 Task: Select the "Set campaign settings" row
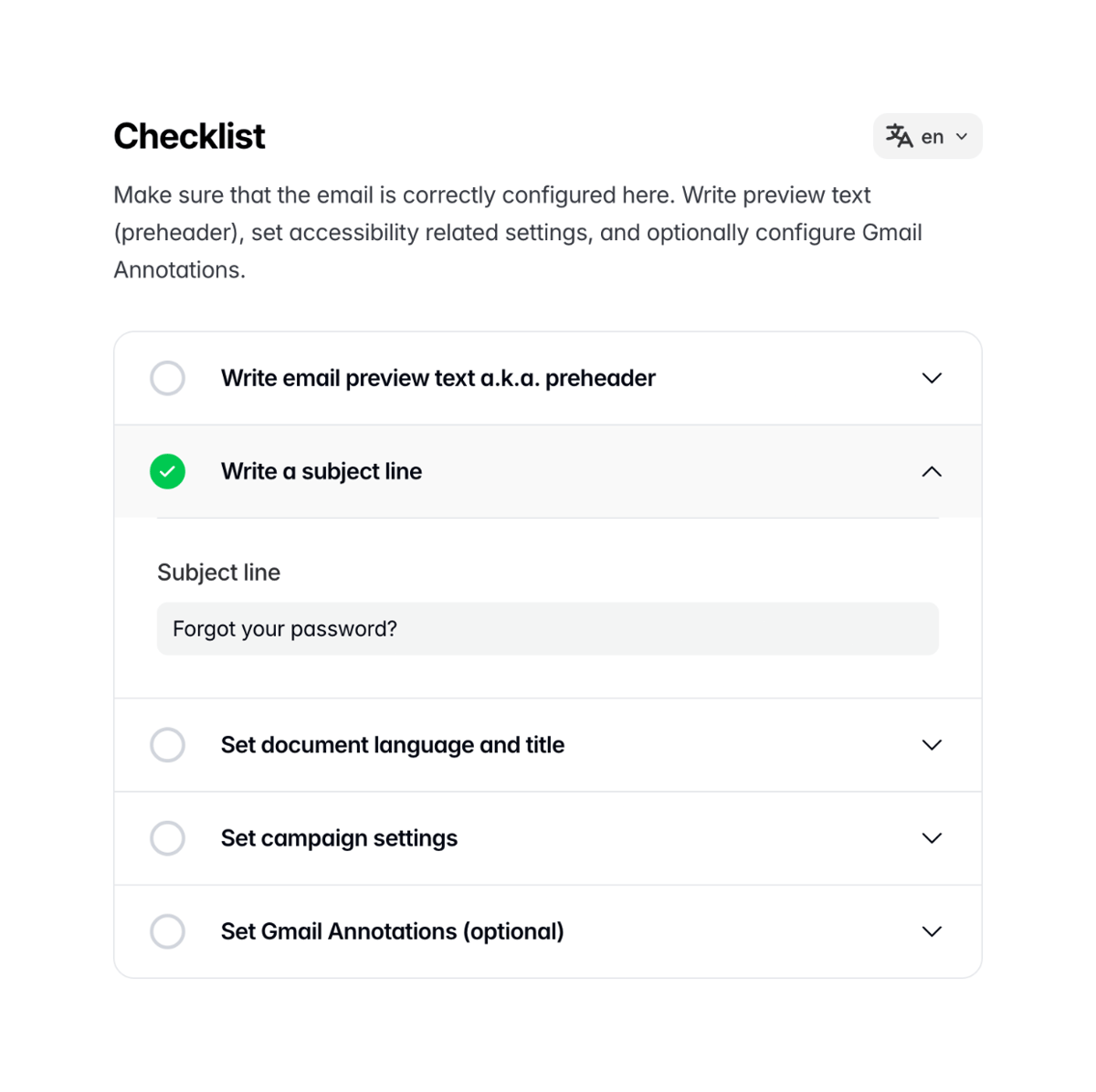(548, 838)
